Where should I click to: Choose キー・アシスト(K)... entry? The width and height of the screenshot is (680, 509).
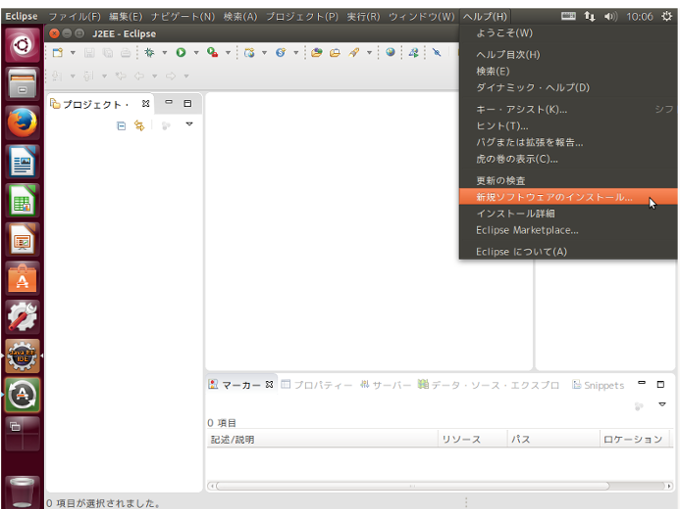point(568,110)
